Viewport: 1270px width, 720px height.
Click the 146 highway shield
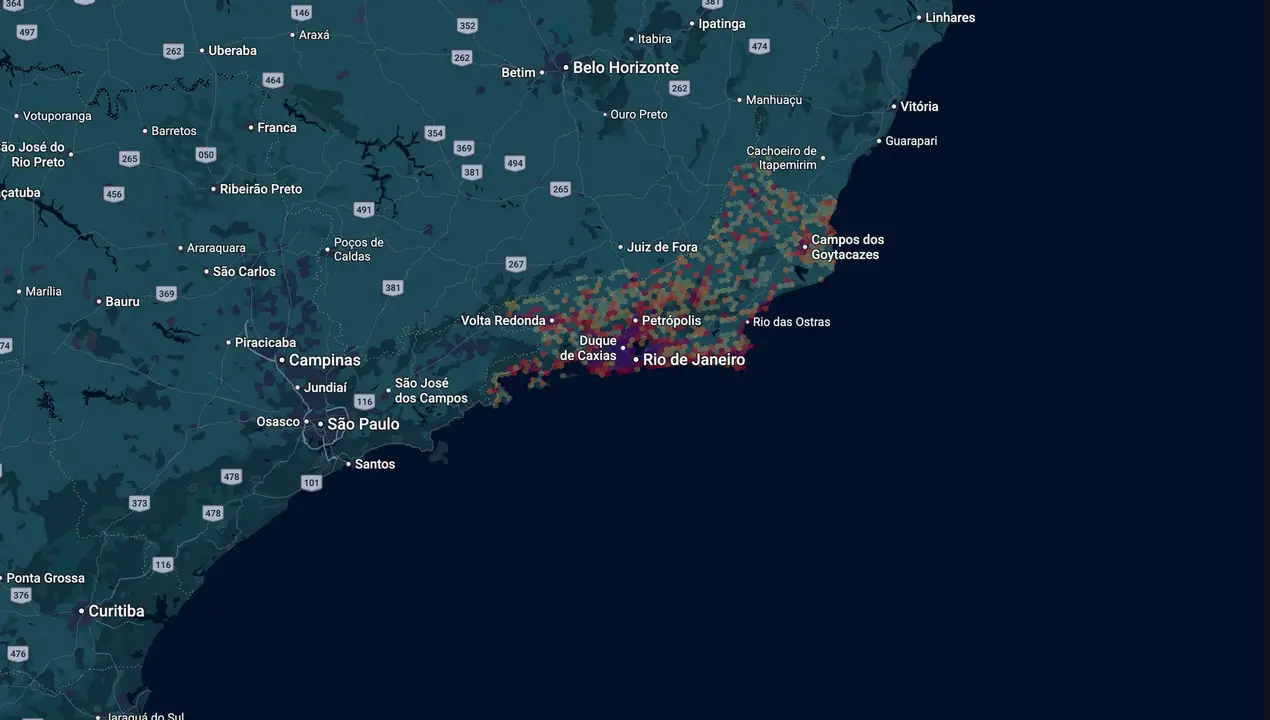point(302,12)
